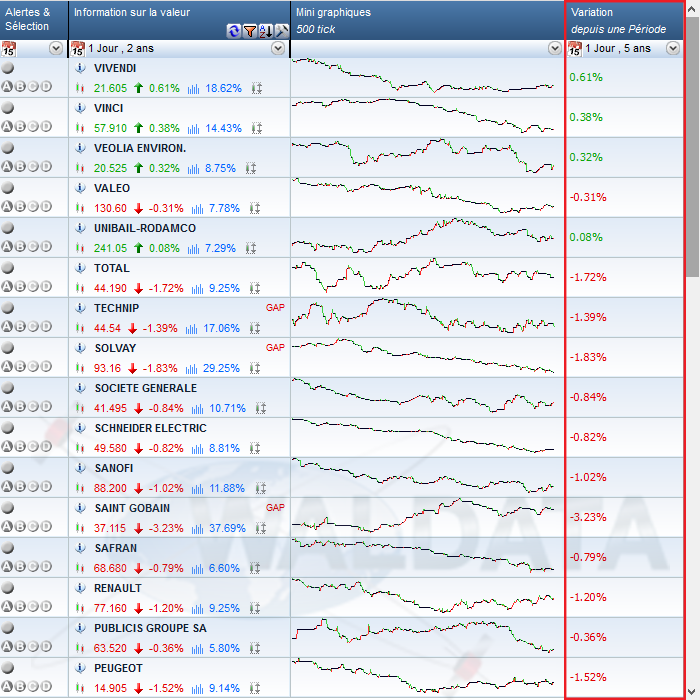Open the info icon for VIVENDI
Image resolution: width=700 pixels, height=700 pixels.
point(80,68)
